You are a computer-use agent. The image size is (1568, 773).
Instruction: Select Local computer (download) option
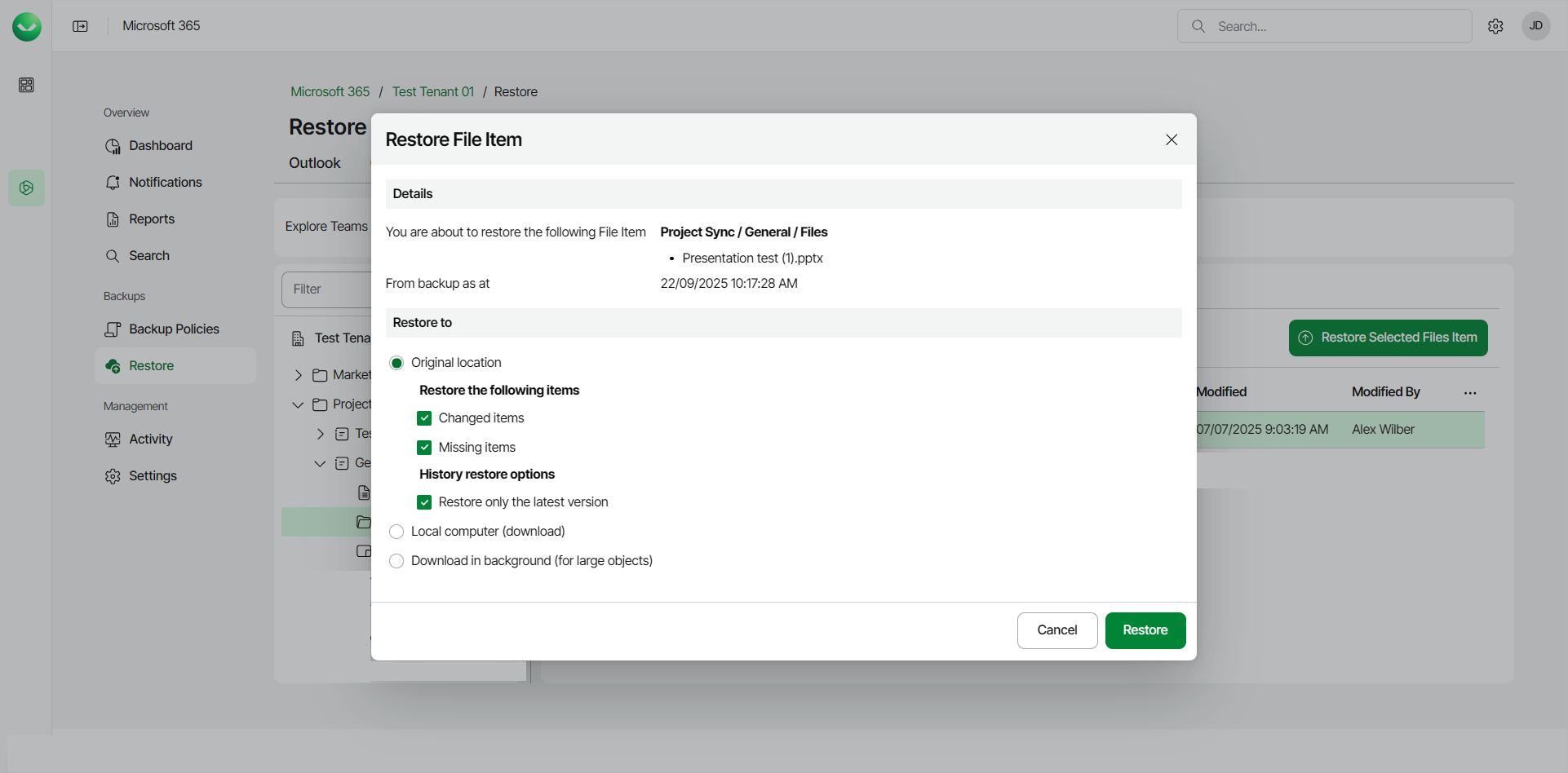pyautogui.click(x=396, y=532)
